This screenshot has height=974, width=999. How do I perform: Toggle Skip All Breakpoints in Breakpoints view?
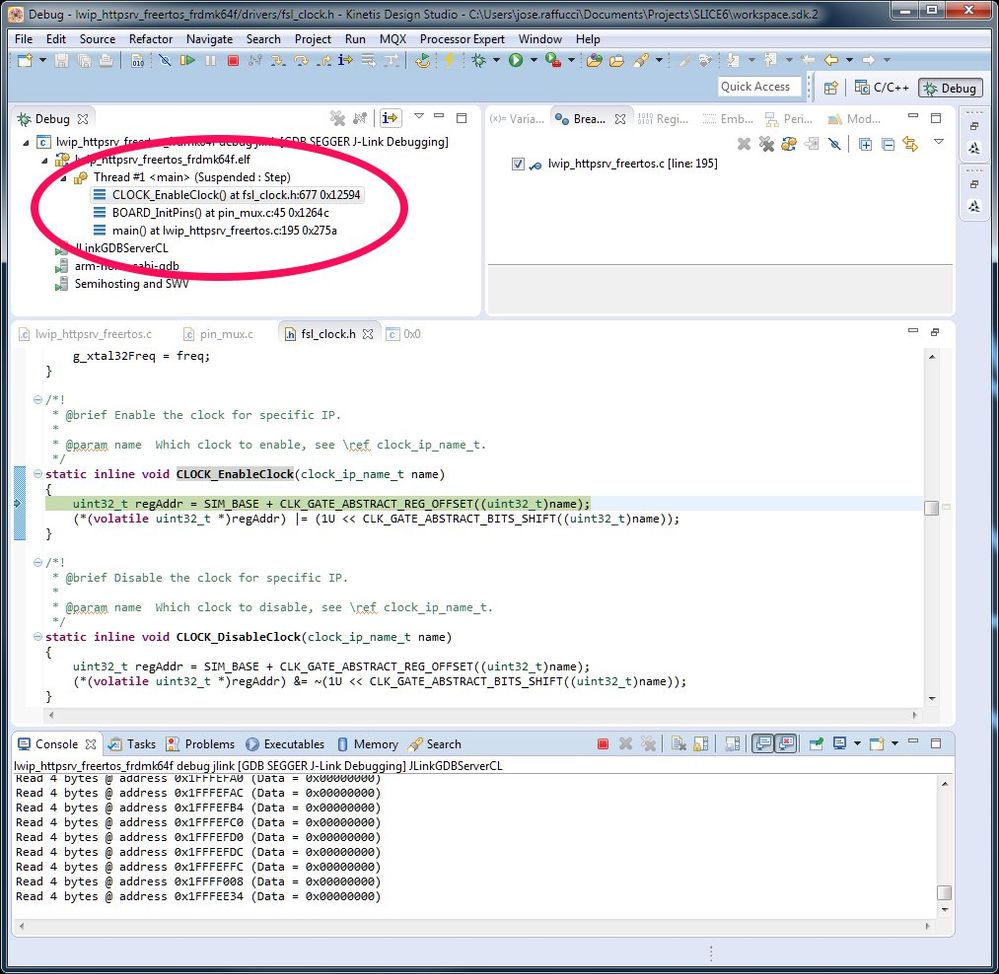835,145
